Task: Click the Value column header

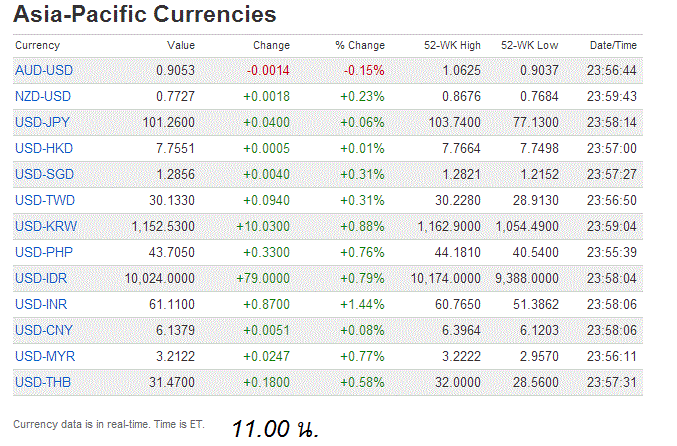Action: pos(181,45)
